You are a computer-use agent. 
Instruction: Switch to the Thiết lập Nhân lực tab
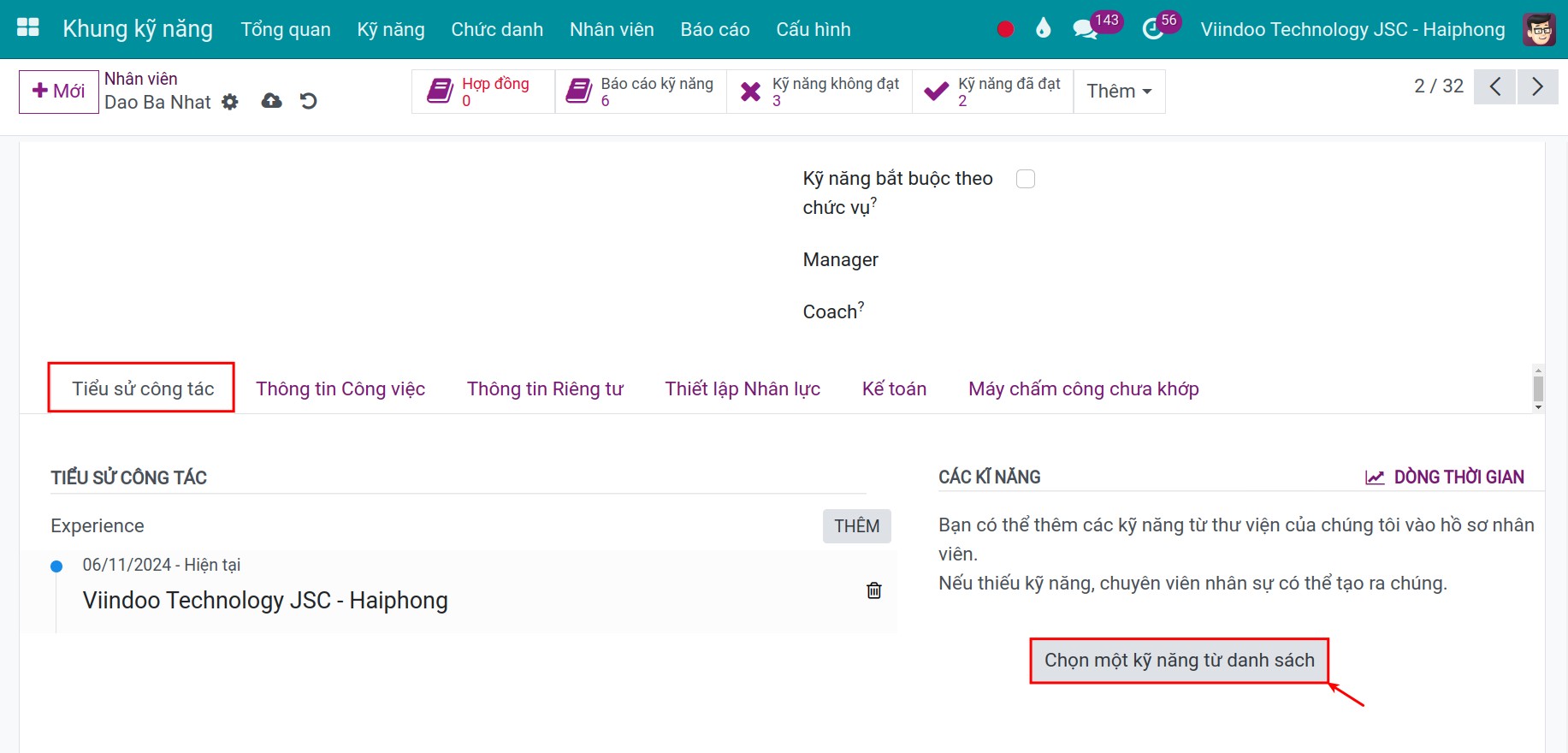tap(743, 389)
